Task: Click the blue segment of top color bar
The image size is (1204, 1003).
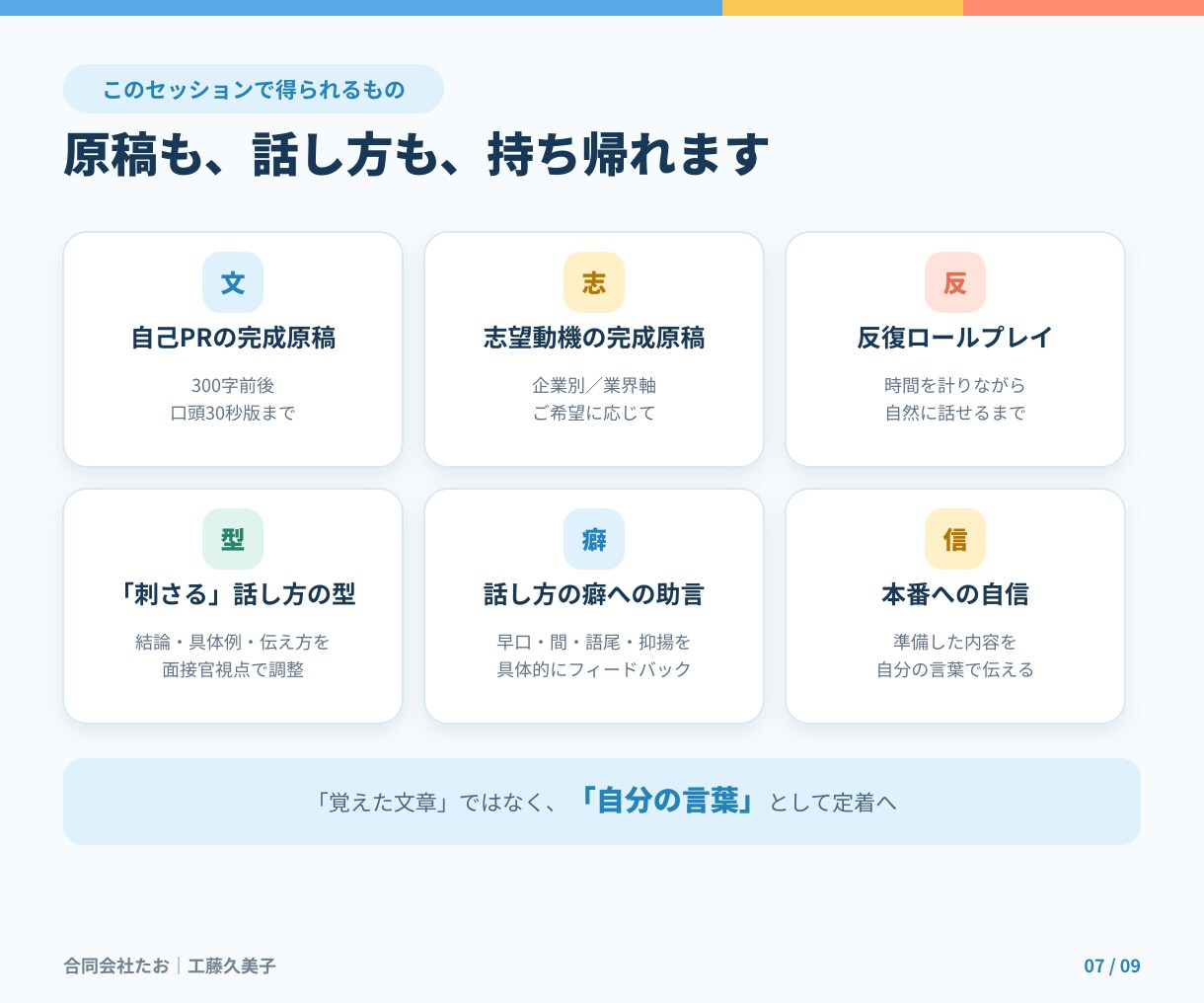Action: pos(361,7)
